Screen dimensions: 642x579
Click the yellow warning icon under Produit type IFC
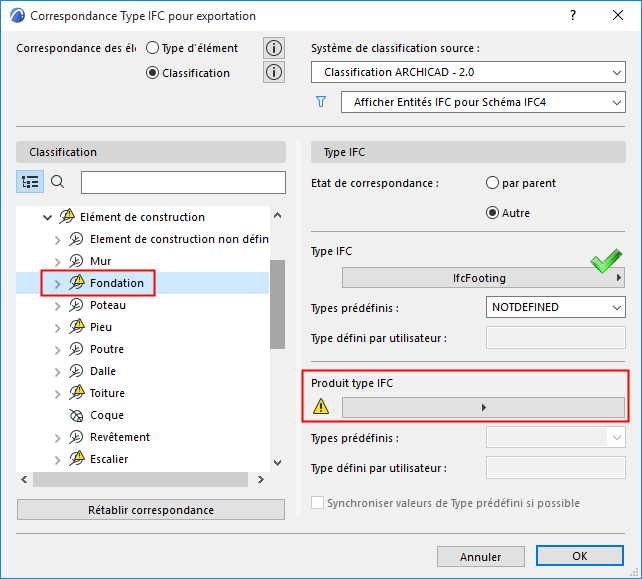click(x=321, y=407)
